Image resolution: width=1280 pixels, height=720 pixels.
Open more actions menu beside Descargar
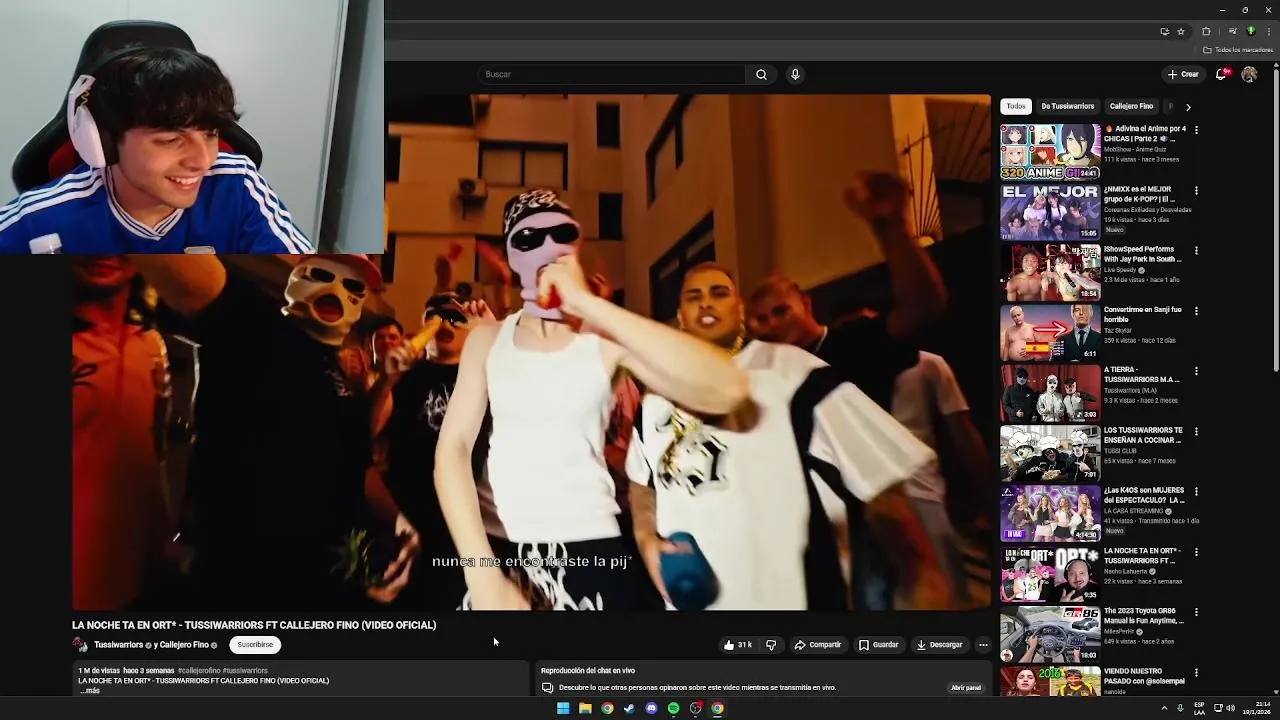[983, 645]
